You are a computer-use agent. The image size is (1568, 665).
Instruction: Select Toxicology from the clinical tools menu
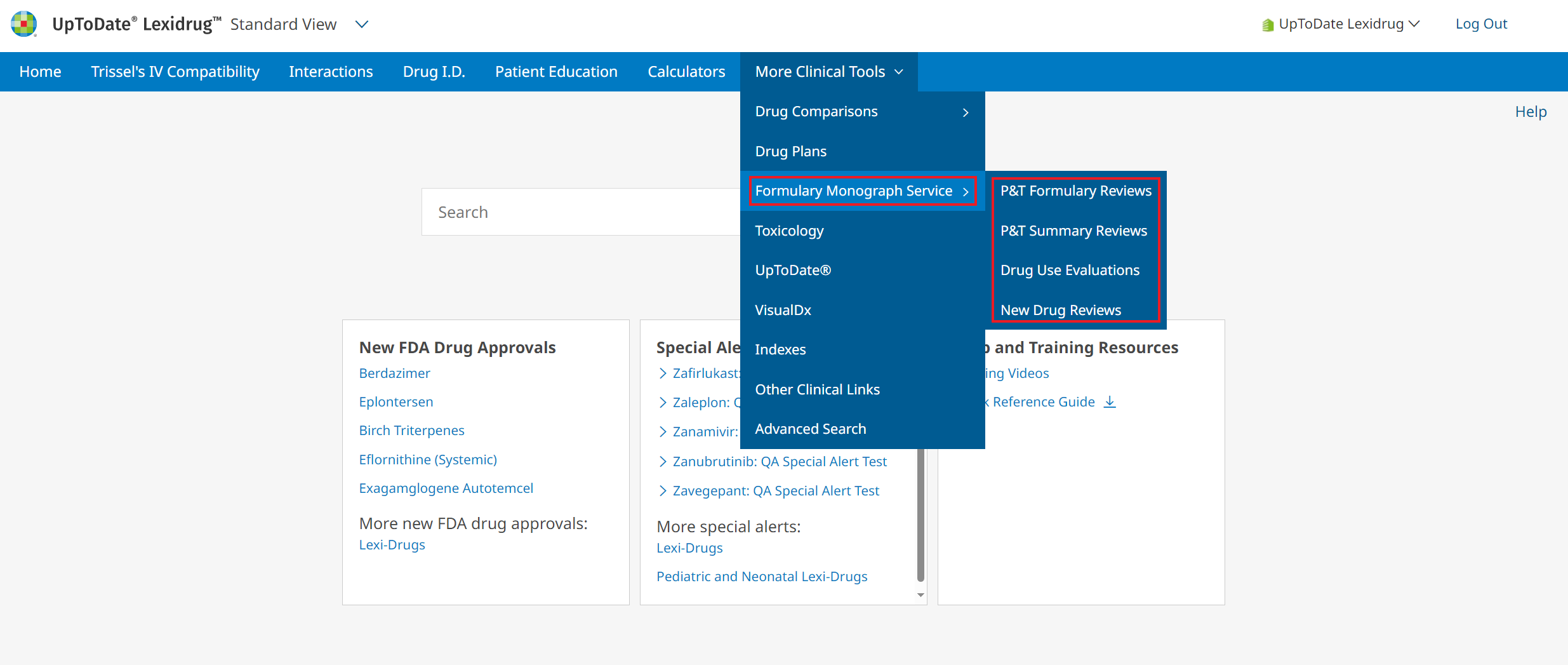(789, 231)
